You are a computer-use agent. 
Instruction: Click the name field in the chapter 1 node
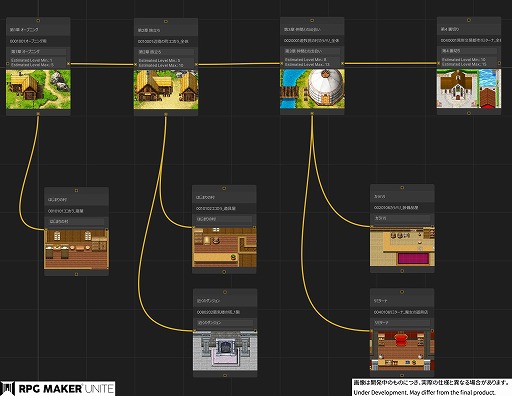coord(37,52)
